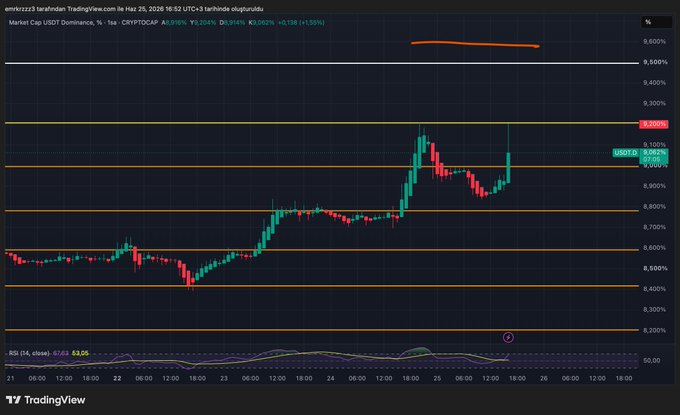Click the D8,914% low value
Viewport: 680px width, 415px height.
232,23
